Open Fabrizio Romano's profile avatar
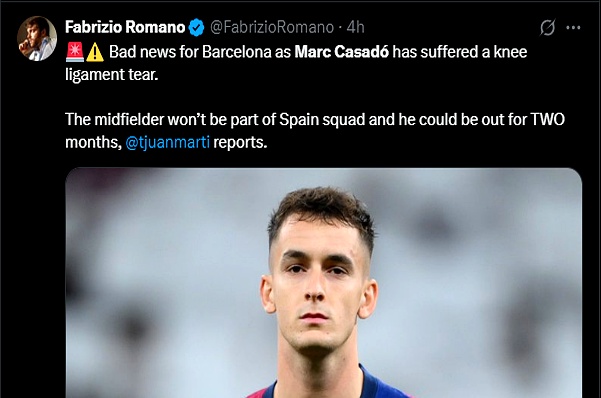 (37, 39)
